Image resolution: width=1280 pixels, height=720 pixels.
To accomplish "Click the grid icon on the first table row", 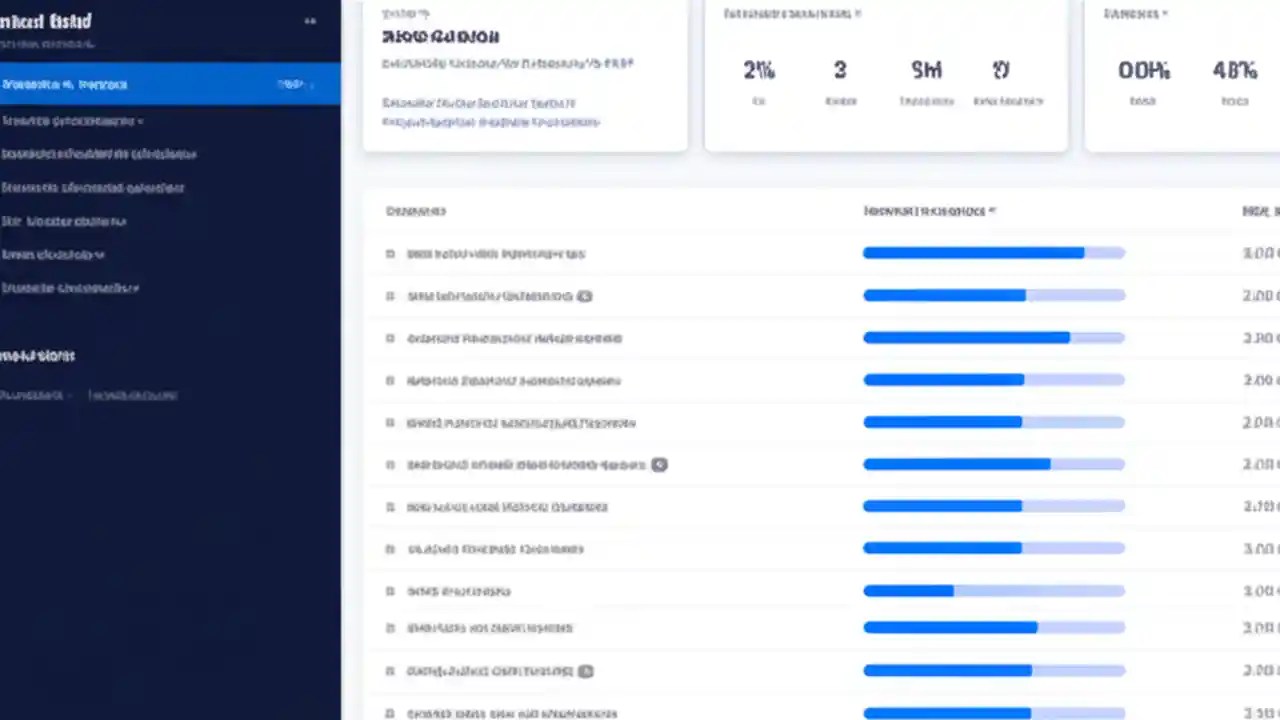I will click(x=390, y=254).
